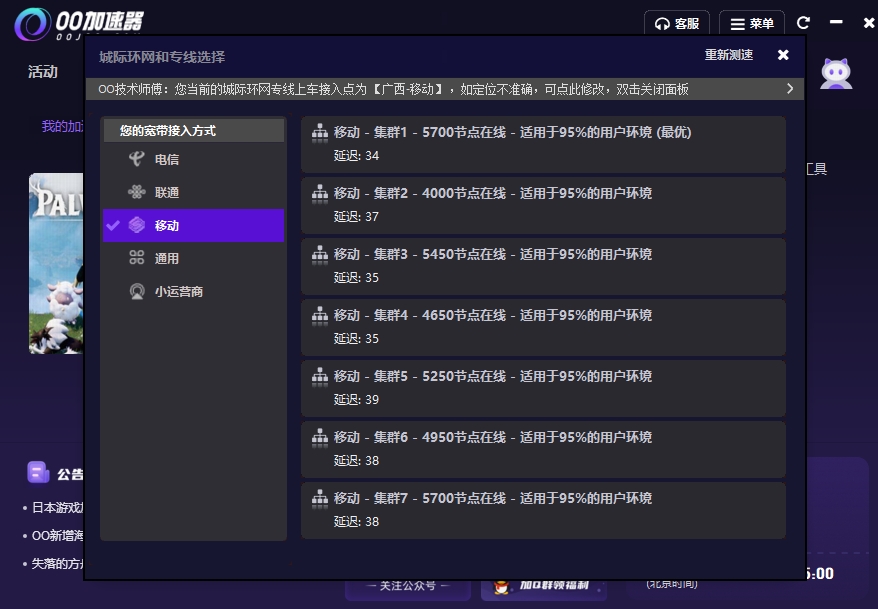The height and width of the screenshot is (609, 878).
Task: Click the network icon for 集群6
Action: pos(320,437)
